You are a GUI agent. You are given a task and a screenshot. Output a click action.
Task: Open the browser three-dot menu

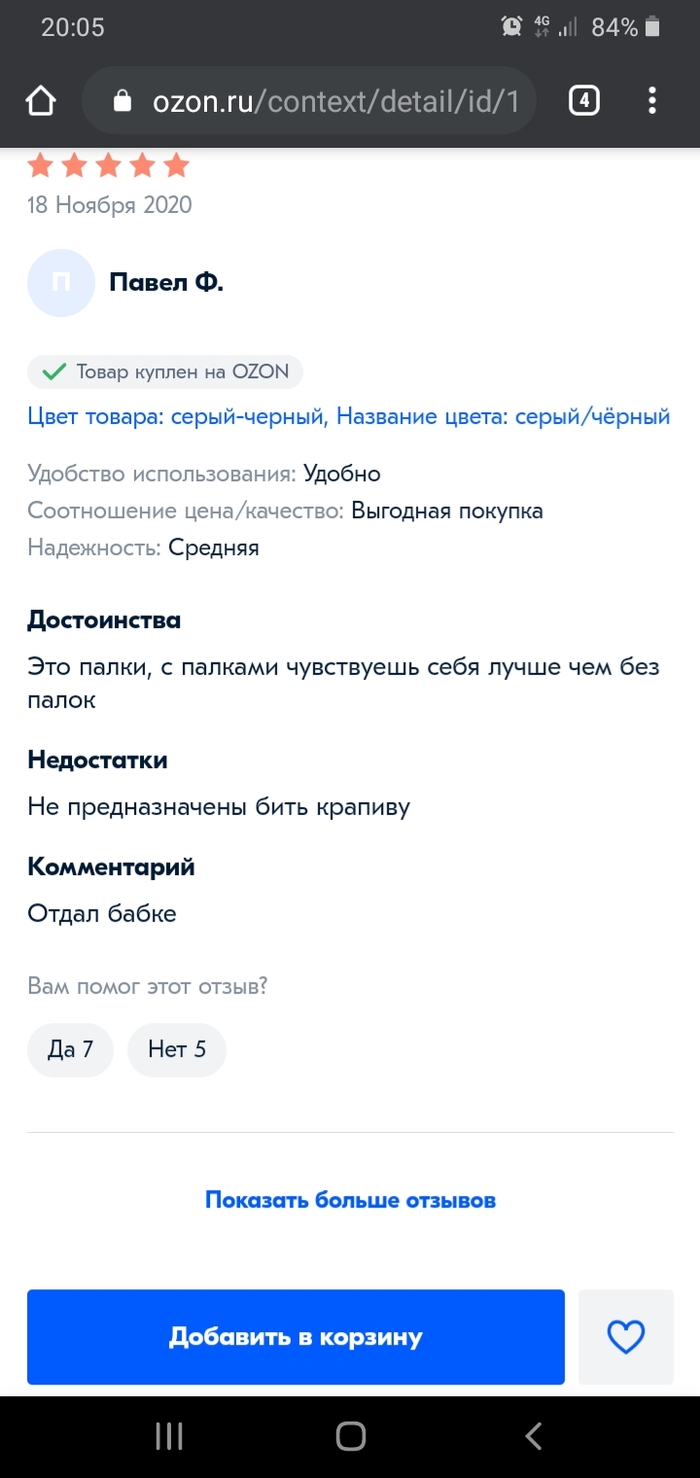[652, 101]
